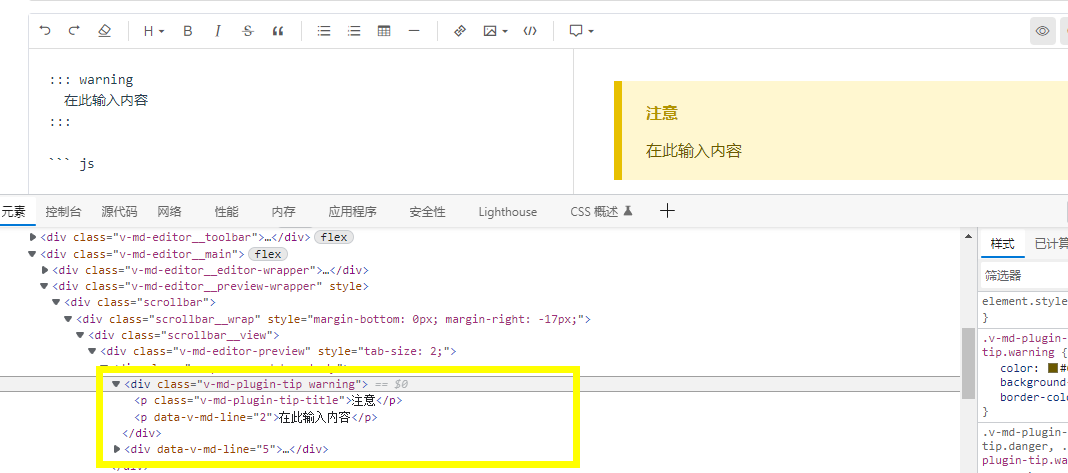The height and width of the screenshot is (473, 1068).
Task: Insert a code block
Action: coord(530,31)
